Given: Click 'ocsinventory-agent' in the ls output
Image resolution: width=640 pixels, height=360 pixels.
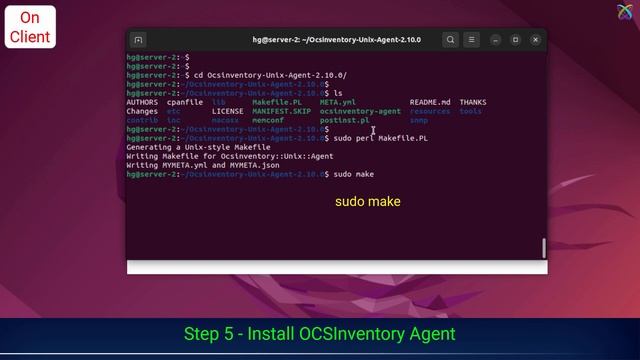Looking at the screenshot, I should coord(360,111).
